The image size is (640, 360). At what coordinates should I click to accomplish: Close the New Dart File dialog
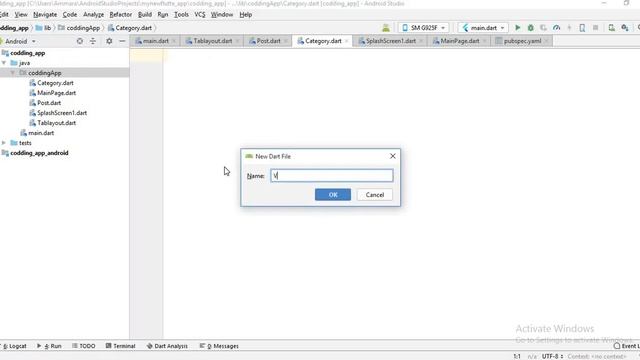[x=393, y=156]
